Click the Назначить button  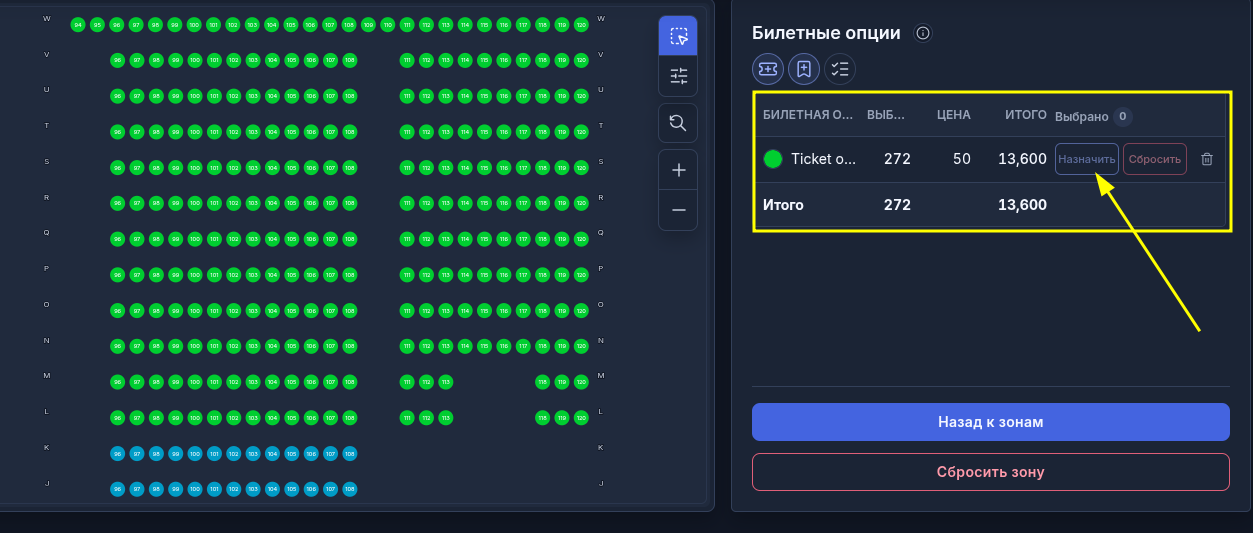tap(1087, 159)
